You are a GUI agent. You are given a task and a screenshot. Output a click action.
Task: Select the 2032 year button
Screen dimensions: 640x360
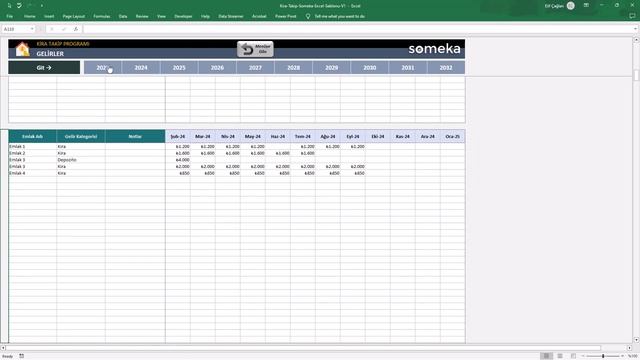pos(446,68)
